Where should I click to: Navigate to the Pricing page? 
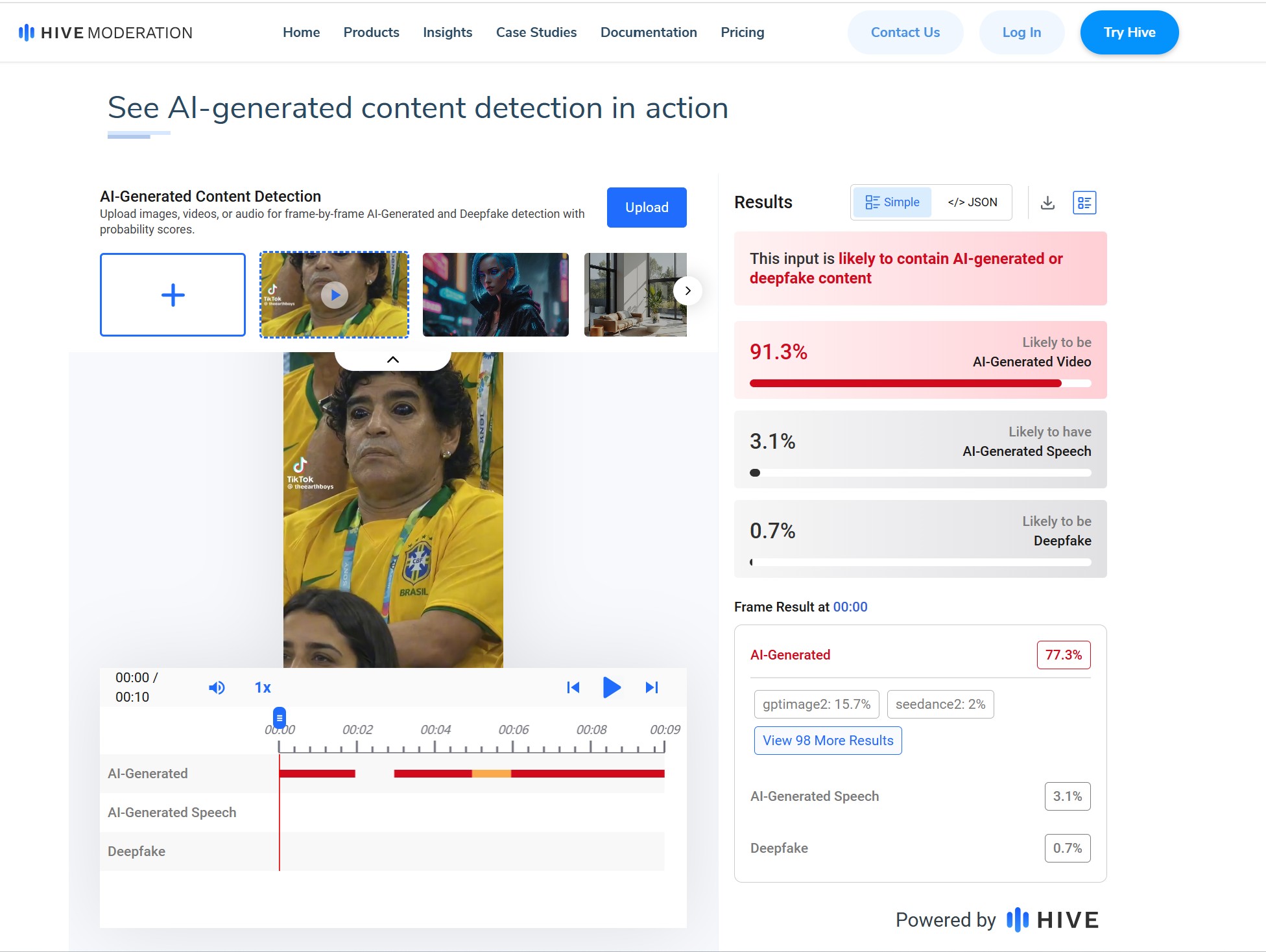(743, 32)
